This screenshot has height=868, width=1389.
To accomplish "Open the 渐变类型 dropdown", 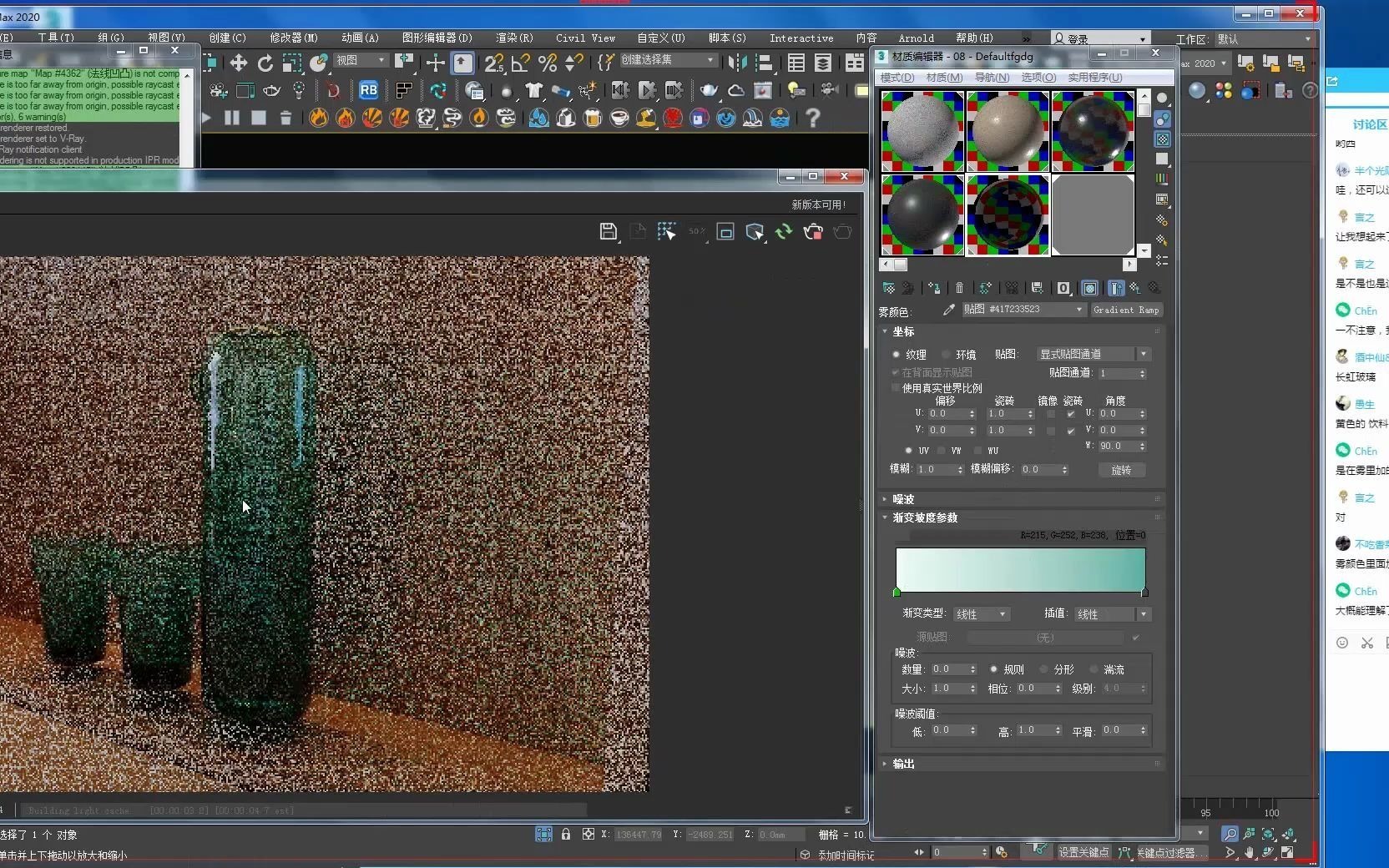I will coord(982,614).
